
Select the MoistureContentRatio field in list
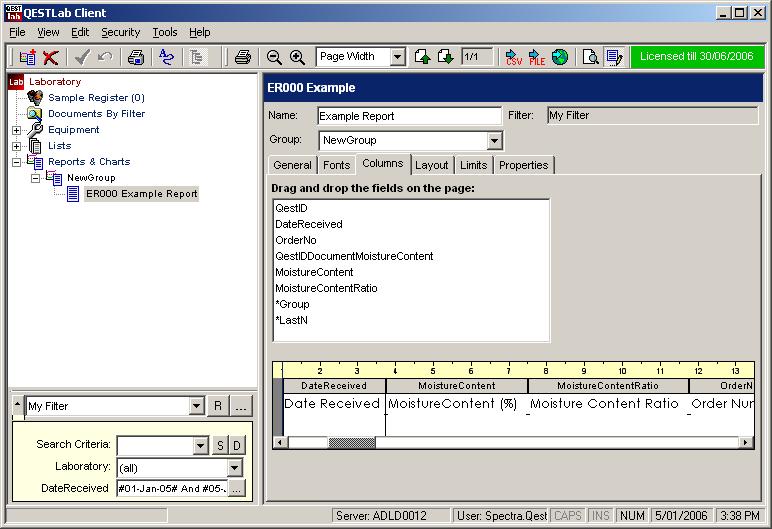click(326, 288)
